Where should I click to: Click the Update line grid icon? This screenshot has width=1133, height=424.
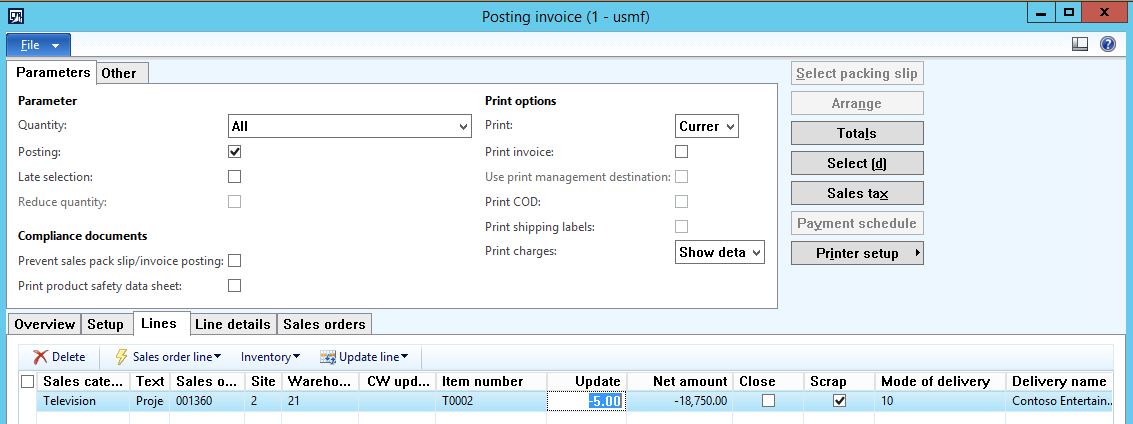click(x=328, y=357)
